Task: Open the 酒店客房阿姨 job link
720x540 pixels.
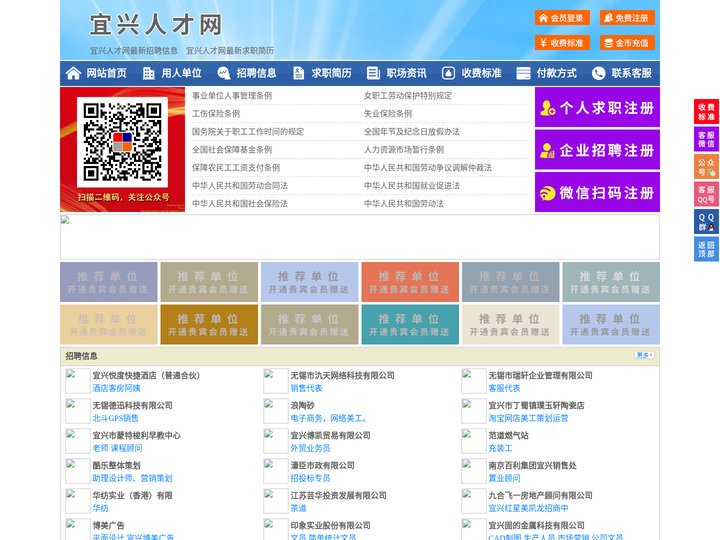Action: [x=116, y=388]
